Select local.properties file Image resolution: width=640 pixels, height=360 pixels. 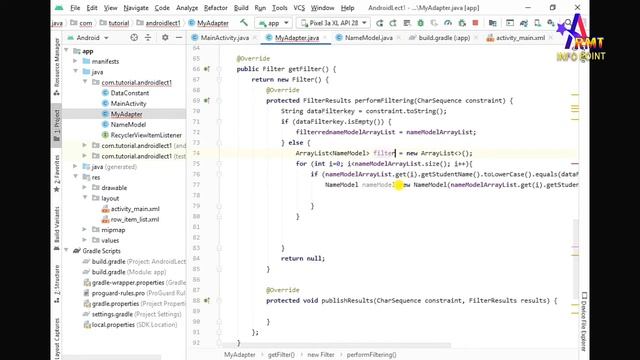coord(113,325)
